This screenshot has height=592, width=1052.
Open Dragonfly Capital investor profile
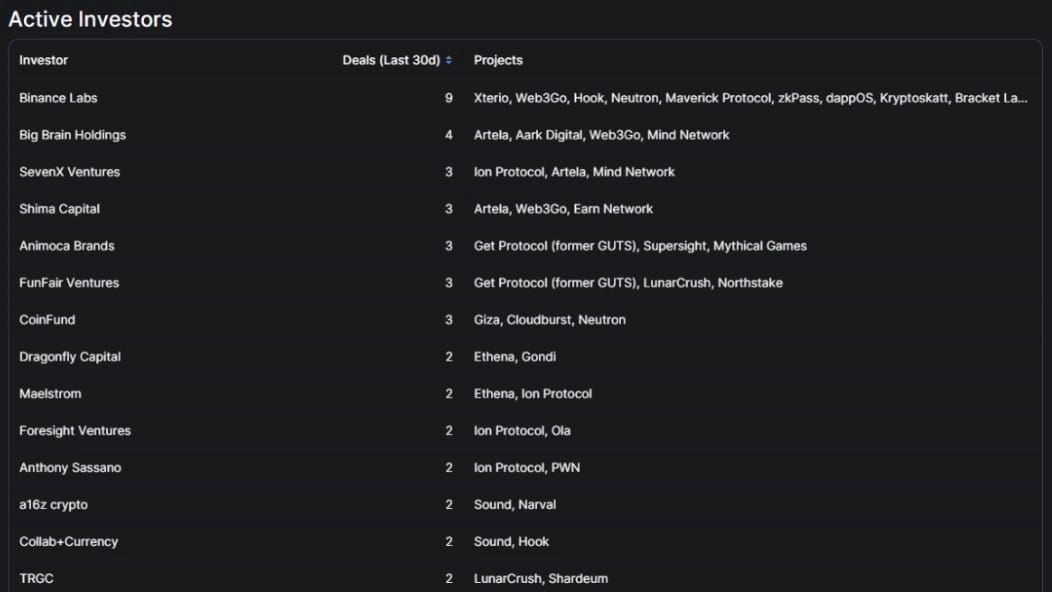[70, 357]
